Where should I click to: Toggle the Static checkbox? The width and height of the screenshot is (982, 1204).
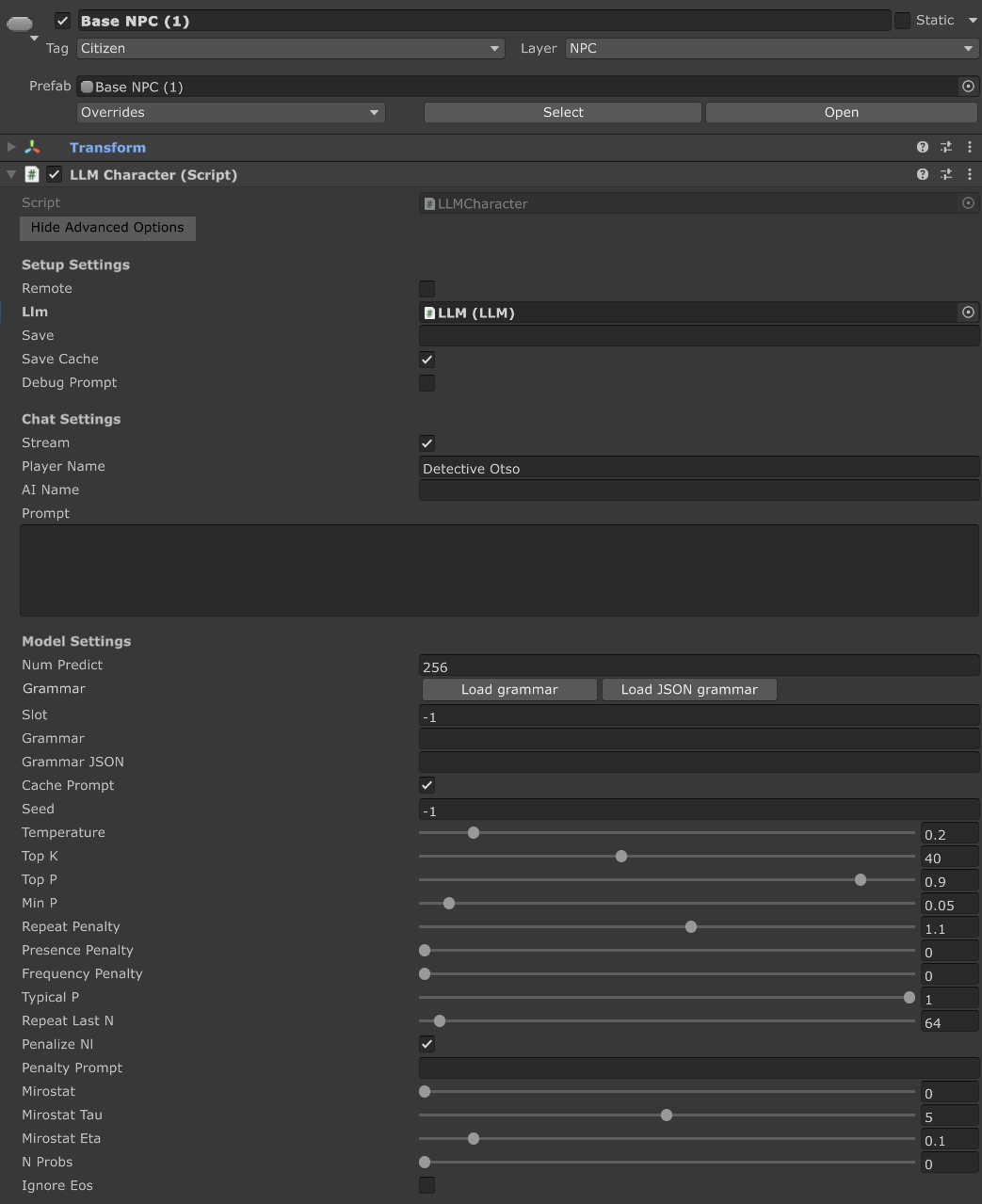click(x=902, y=20)
